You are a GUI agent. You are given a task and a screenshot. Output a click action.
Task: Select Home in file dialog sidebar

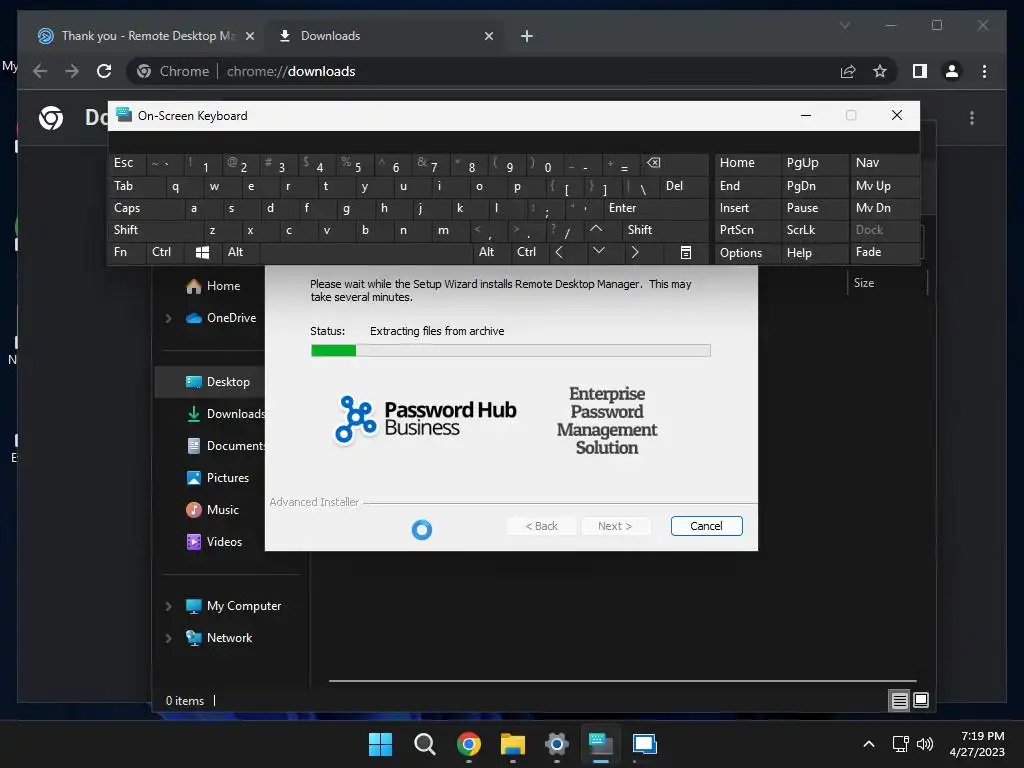pos(213,286)
